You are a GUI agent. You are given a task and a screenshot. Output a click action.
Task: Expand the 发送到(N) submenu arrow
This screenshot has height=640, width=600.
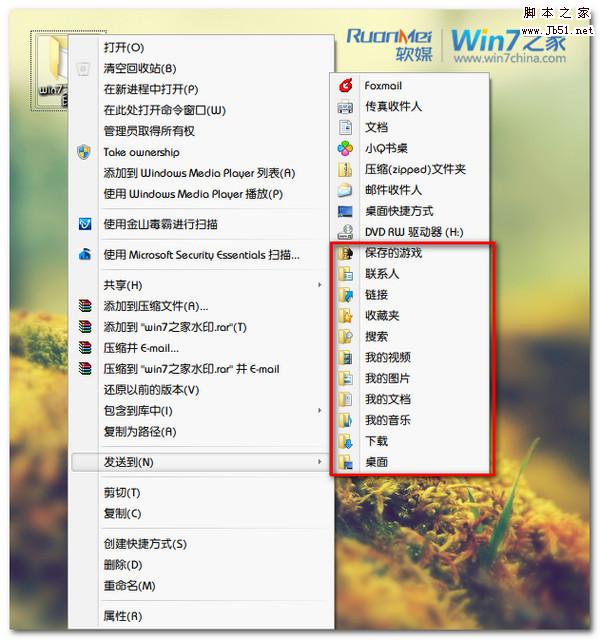[320, 462]
